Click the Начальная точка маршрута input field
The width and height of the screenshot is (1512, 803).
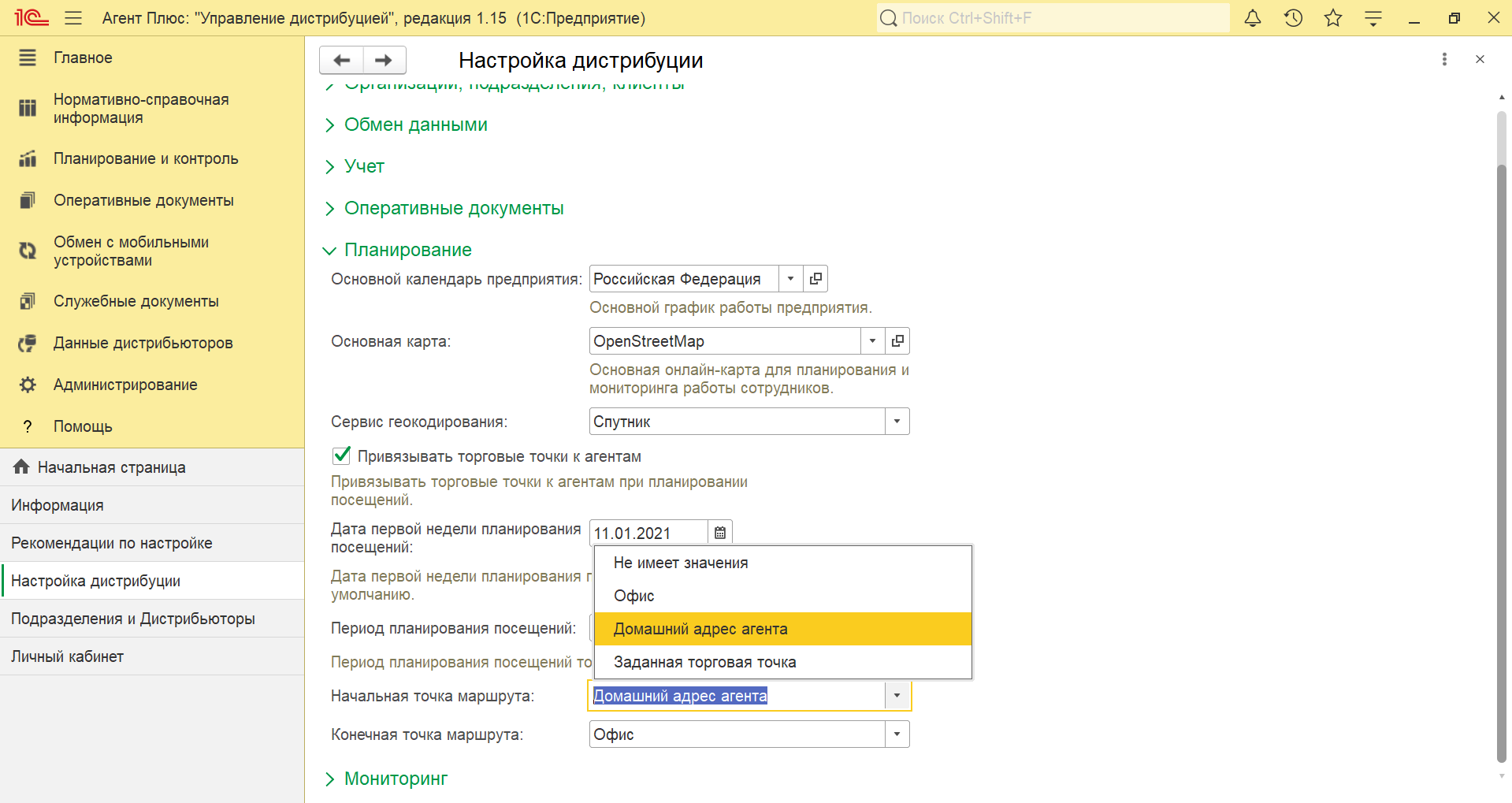pos(737,696)
